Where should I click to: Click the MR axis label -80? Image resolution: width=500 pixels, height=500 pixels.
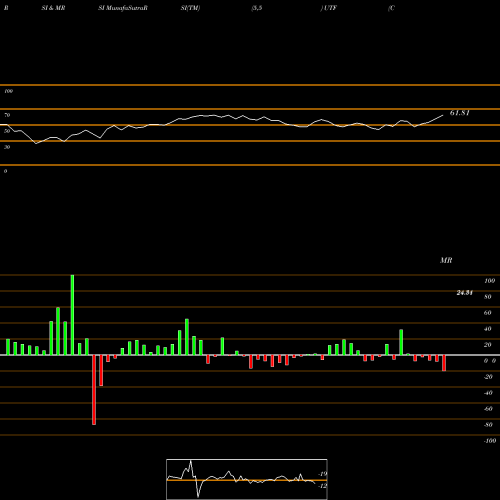pos(488,425)
